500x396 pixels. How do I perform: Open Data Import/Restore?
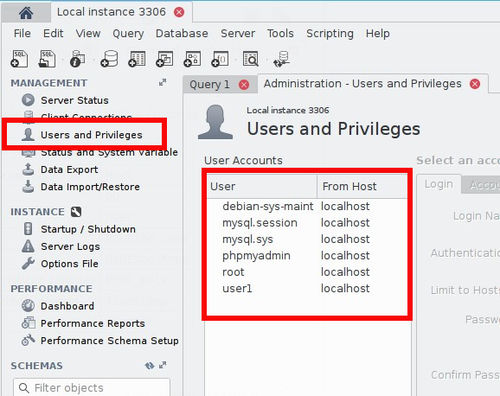90,187
